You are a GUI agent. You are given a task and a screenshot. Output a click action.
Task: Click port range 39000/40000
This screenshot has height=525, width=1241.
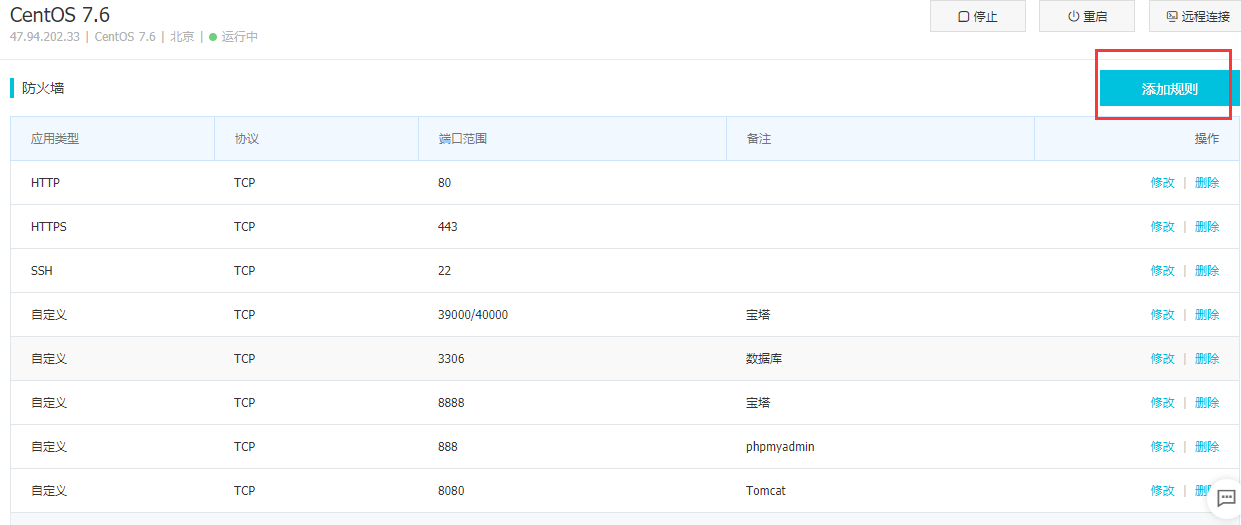click(472, 315)
